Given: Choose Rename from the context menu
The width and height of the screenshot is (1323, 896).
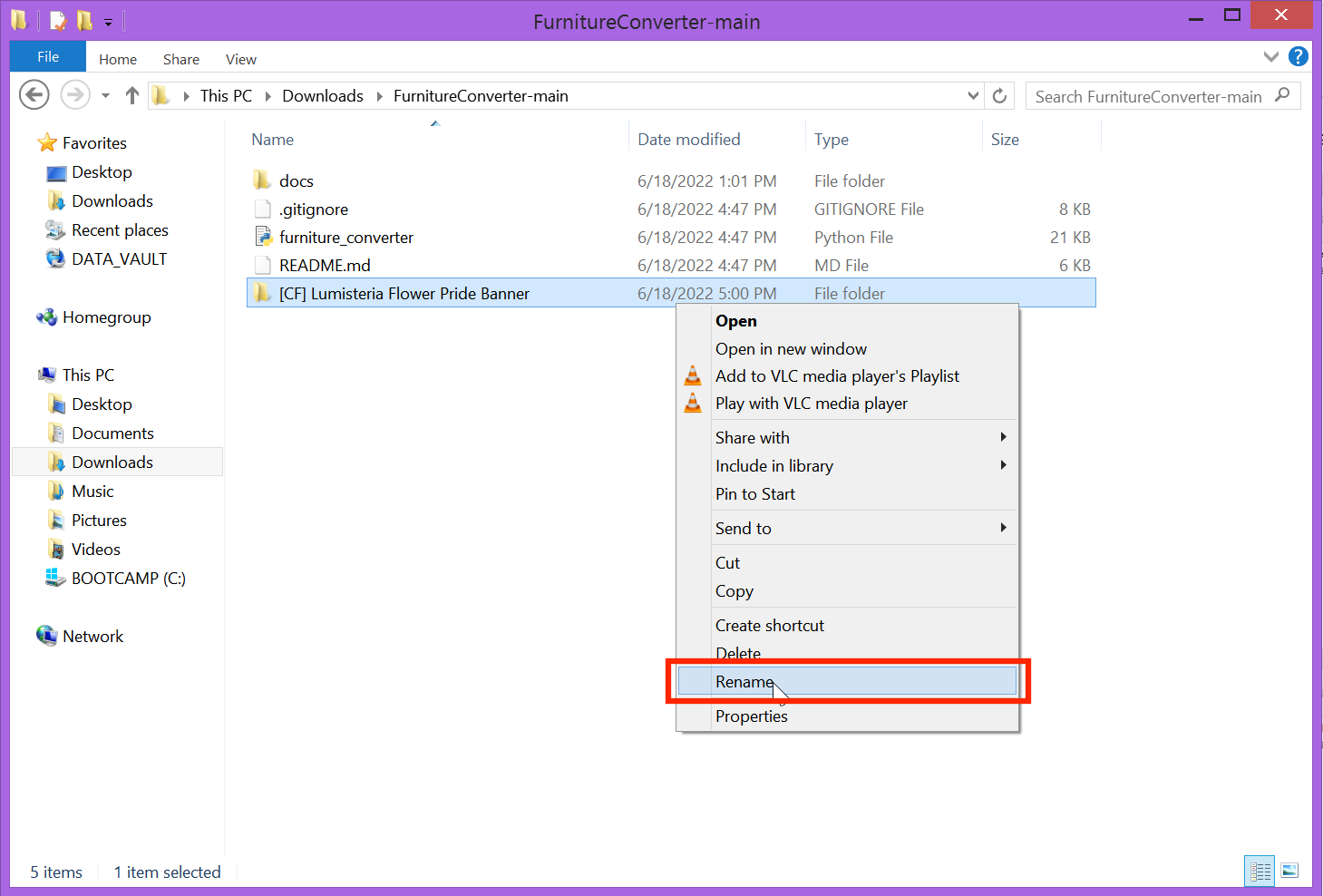Looking at the screenshot, I should pyautogui.click(x=744, y=681).
